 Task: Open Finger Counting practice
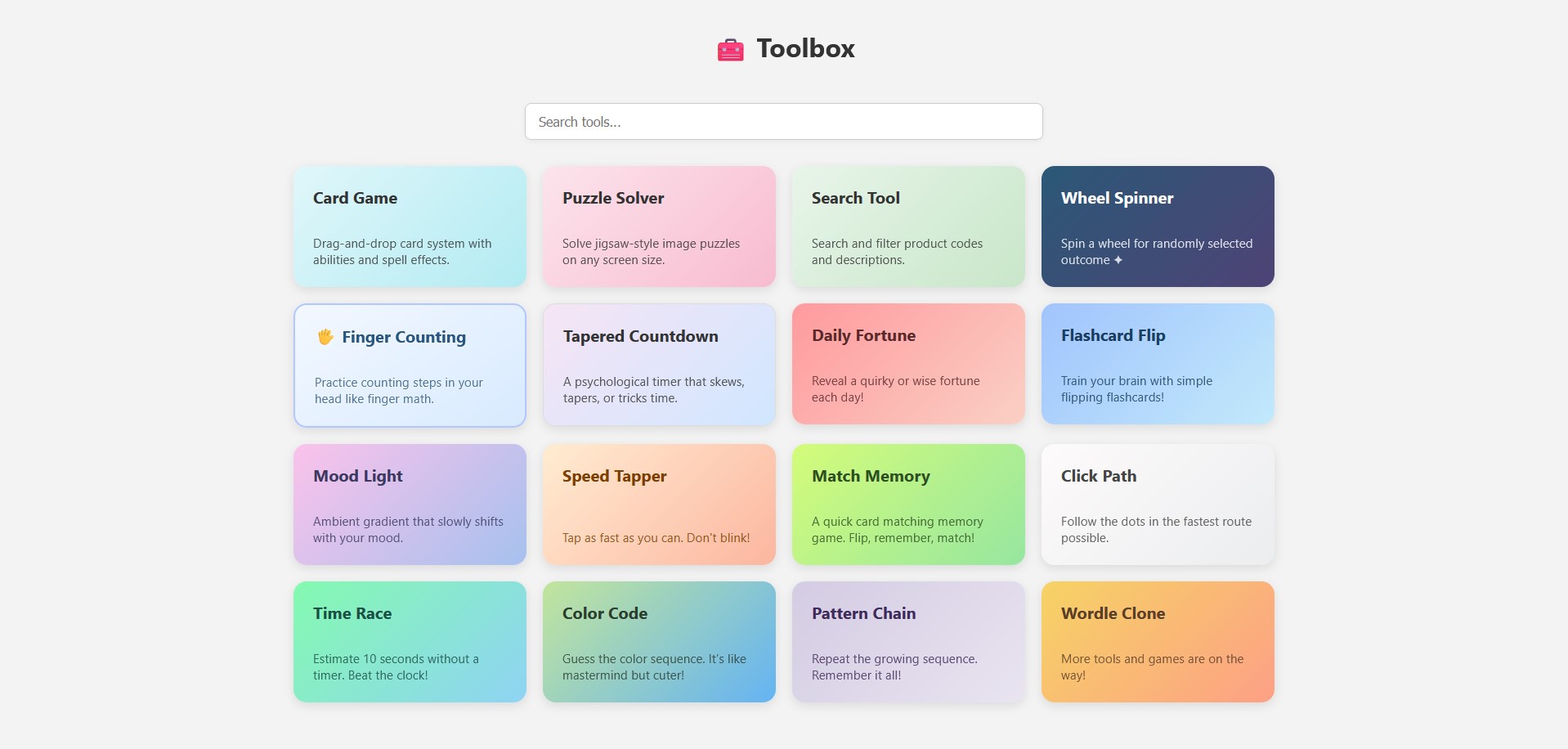coord(410,365)
